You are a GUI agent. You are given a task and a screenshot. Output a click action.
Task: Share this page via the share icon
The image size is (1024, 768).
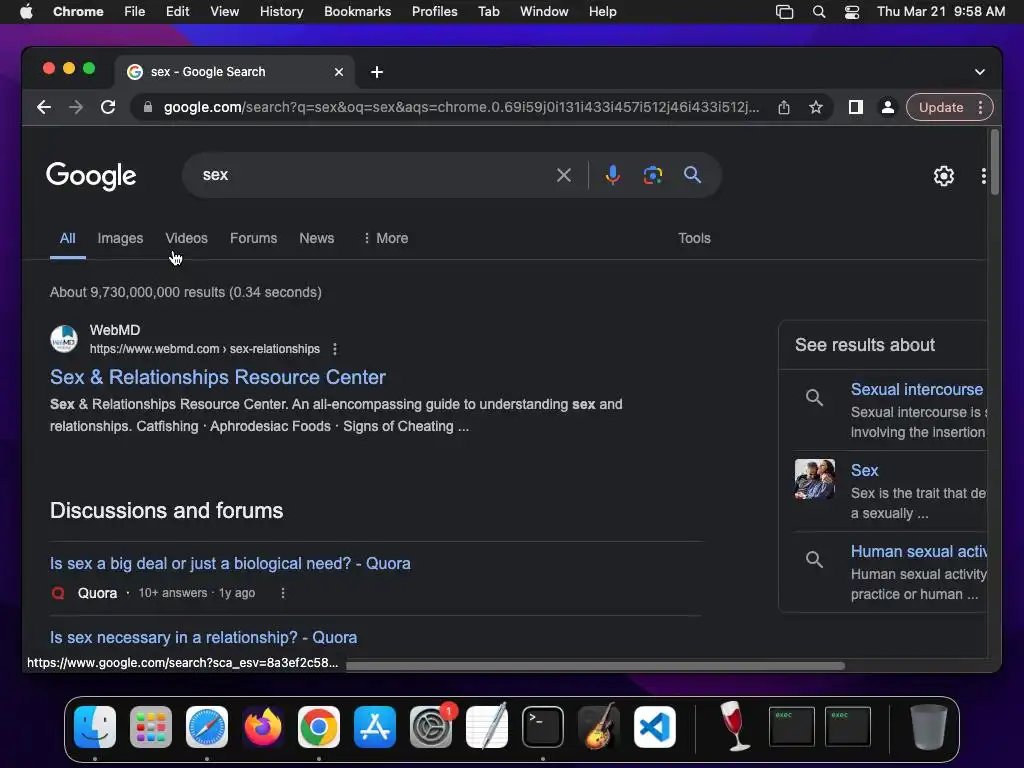(x=784, y=107)
